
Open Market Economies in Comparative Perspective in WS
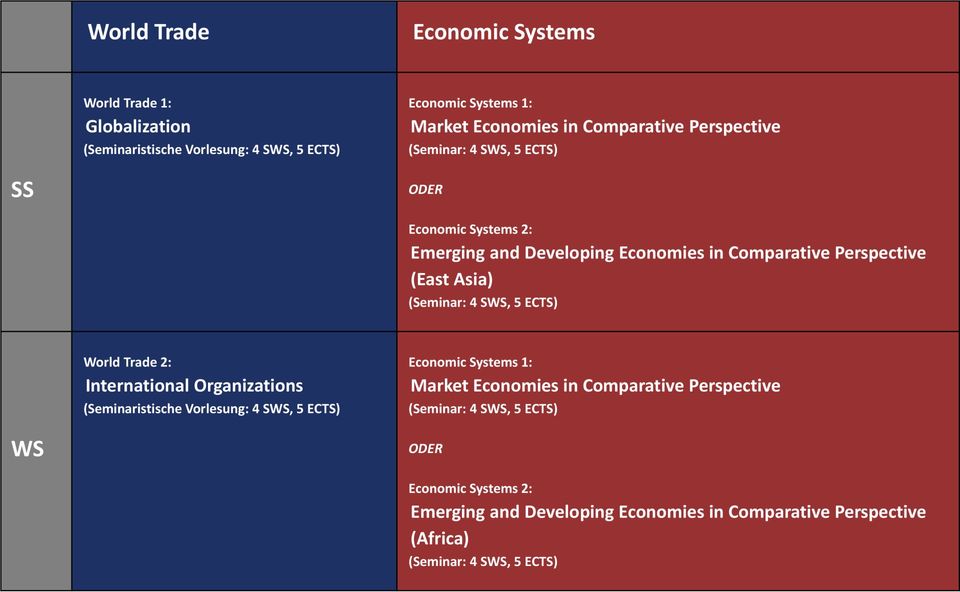(x=595, y=385)
